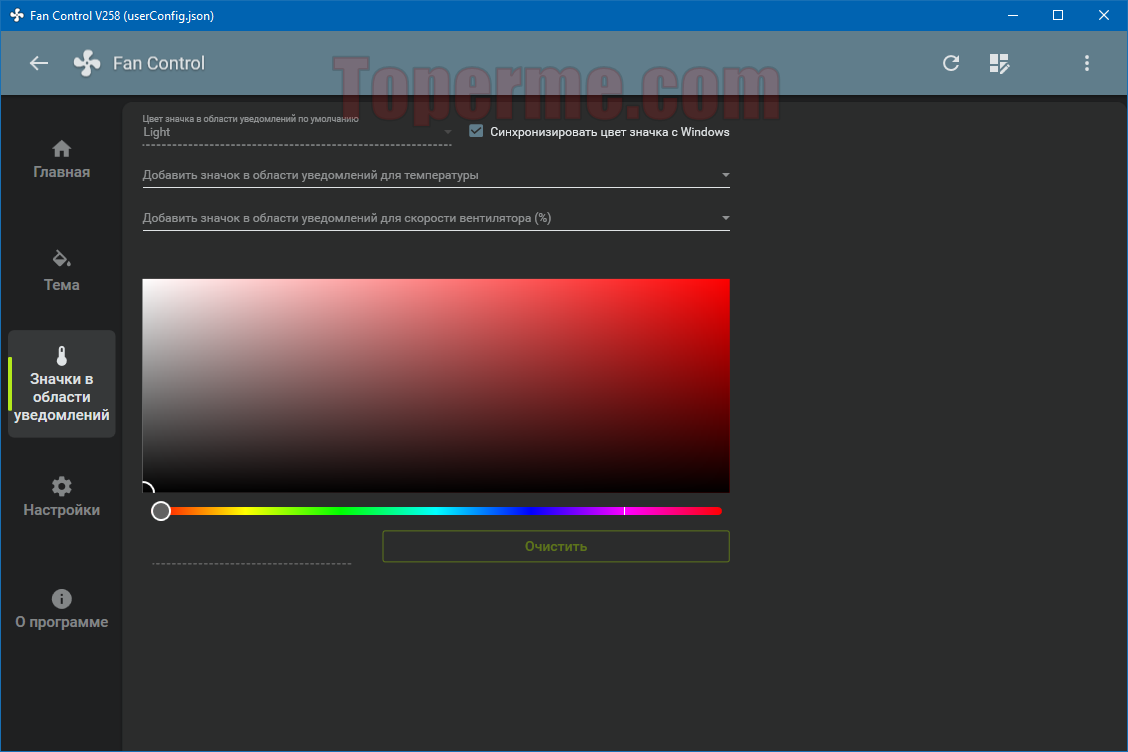
Task: Click the home icon in the sidebar
Action: click(62, 149)
